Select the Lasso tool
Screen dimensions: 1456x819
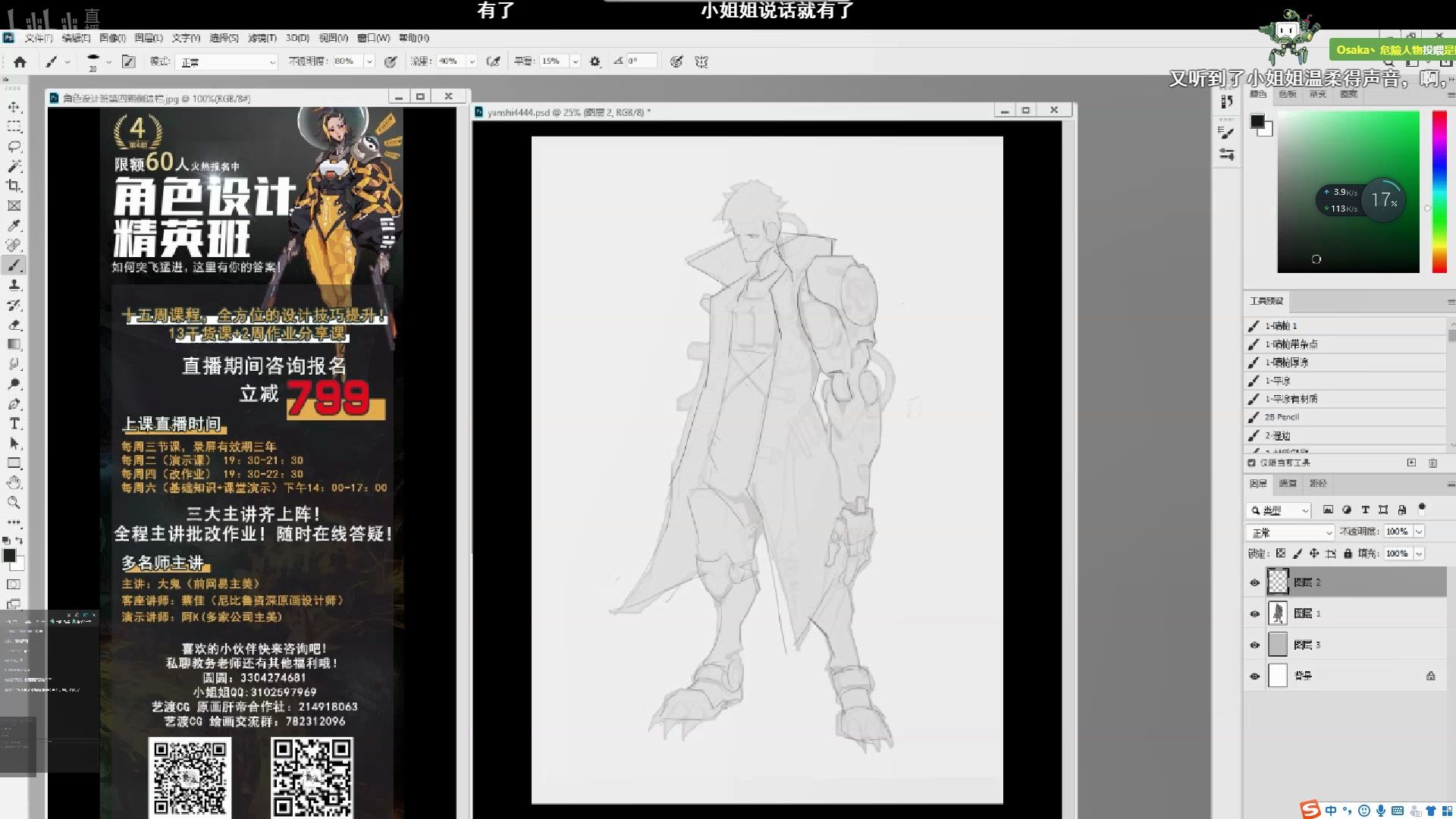(x=14, y=146)
